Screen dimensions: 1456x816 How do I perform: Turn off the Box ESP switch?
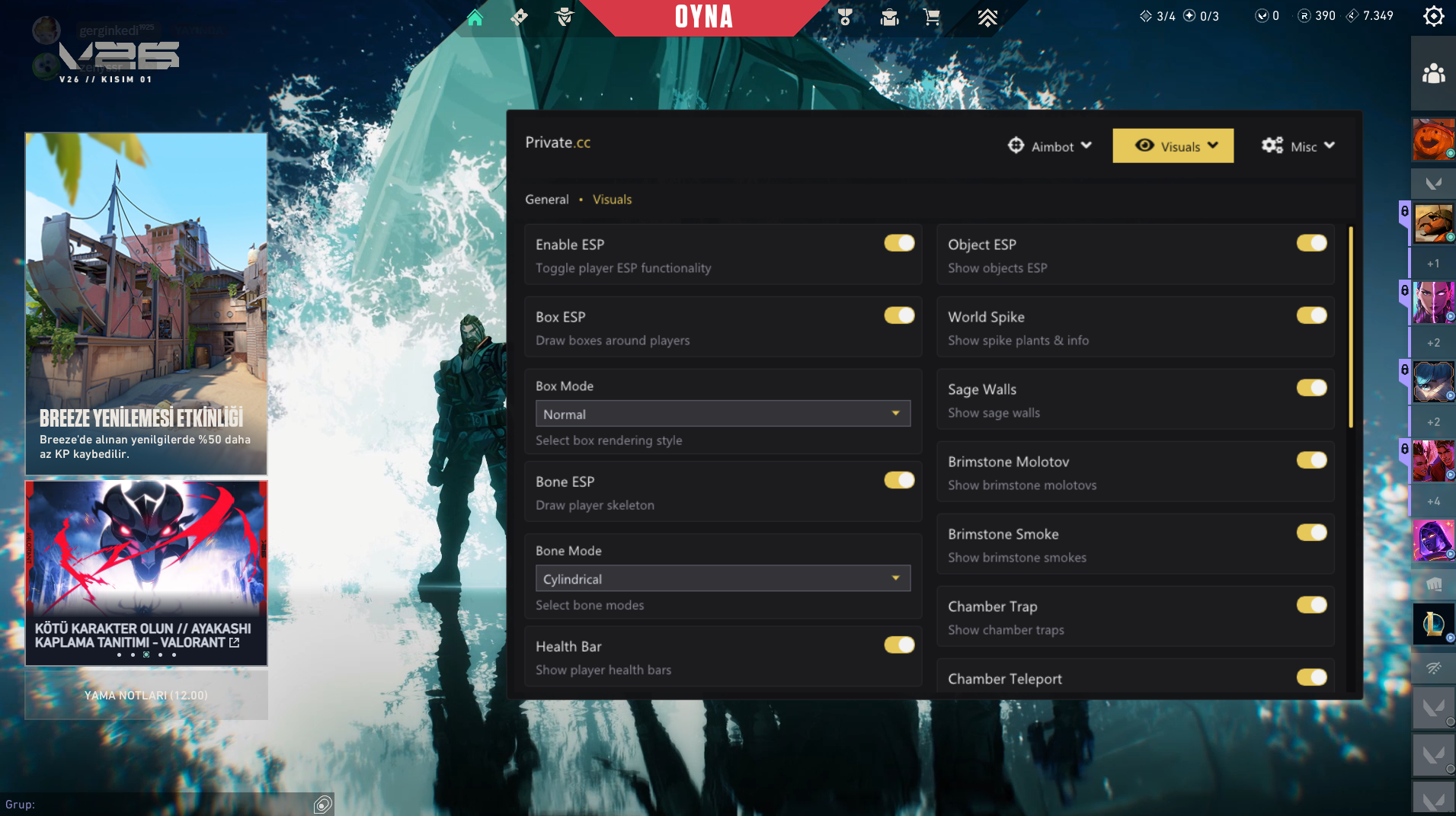click(x=899, y=315)
